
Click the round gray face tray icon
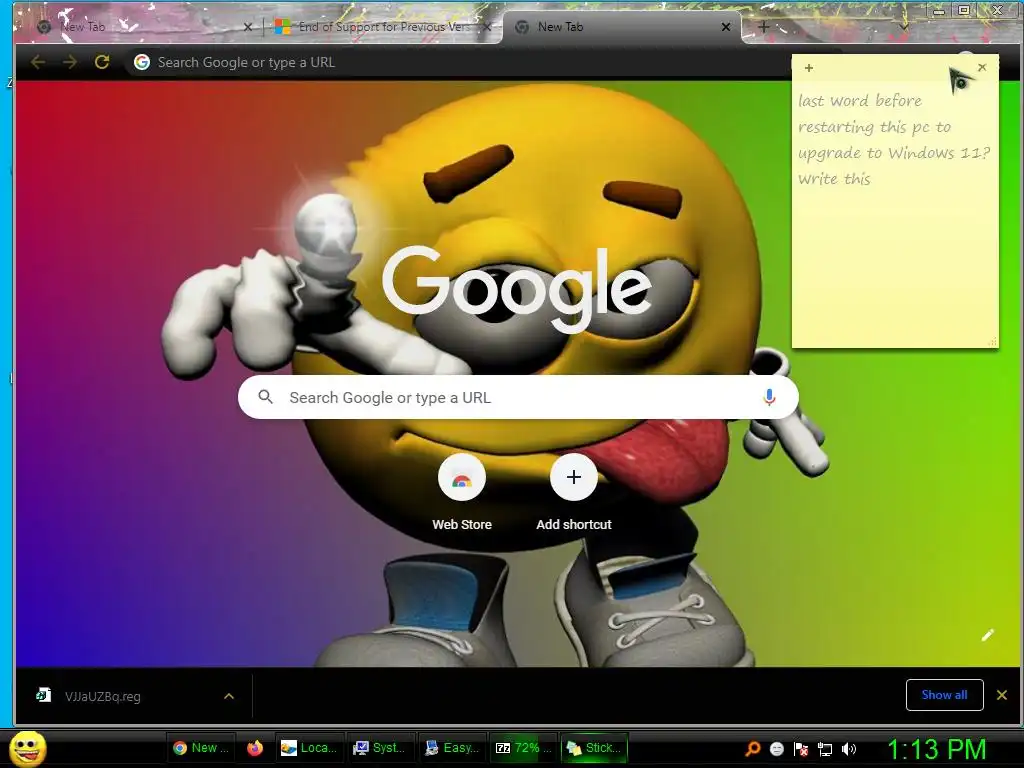776,749
